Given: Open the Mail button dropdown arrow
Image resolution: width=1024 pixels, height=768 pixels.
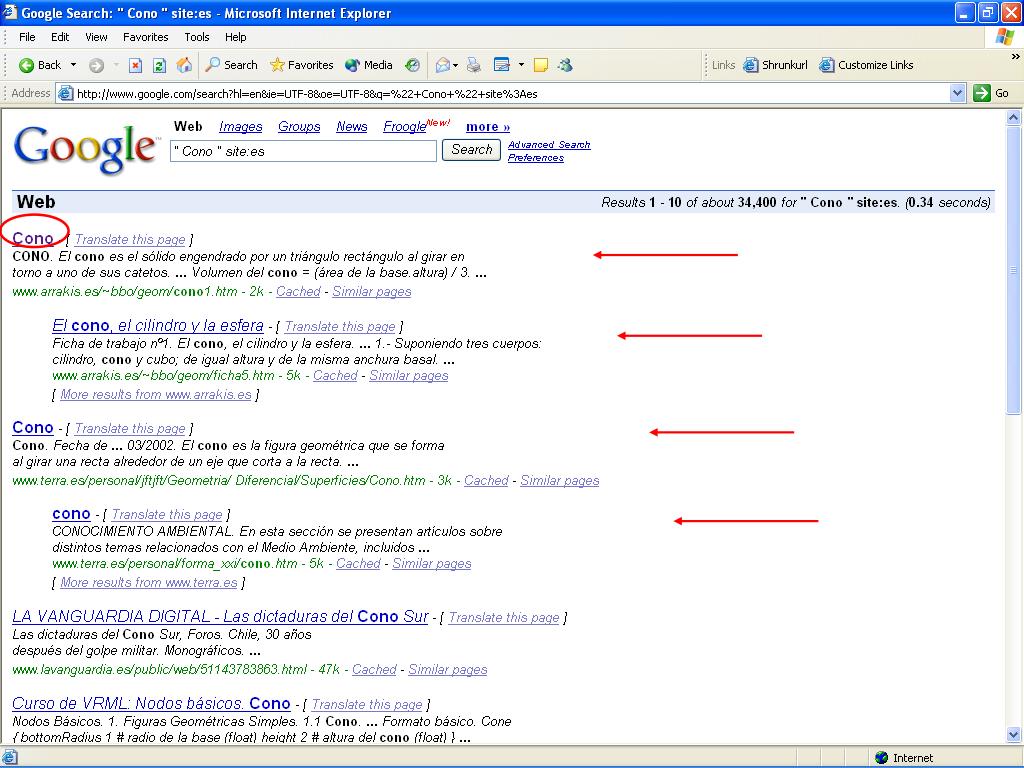Looking at the screenshot, I should point(455,65).
